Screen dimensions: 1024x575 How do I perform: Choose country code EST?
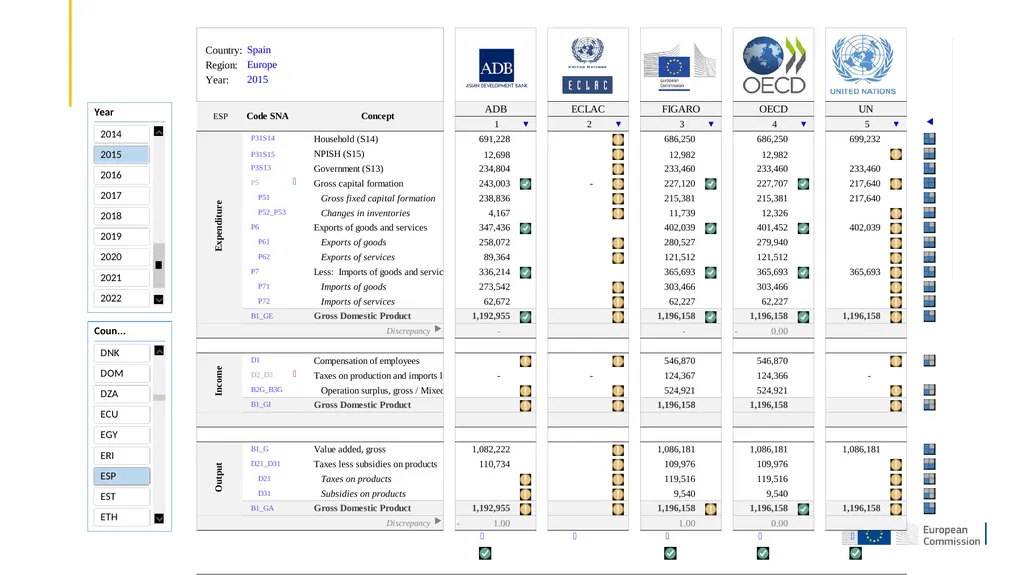(x=121, y=497)
